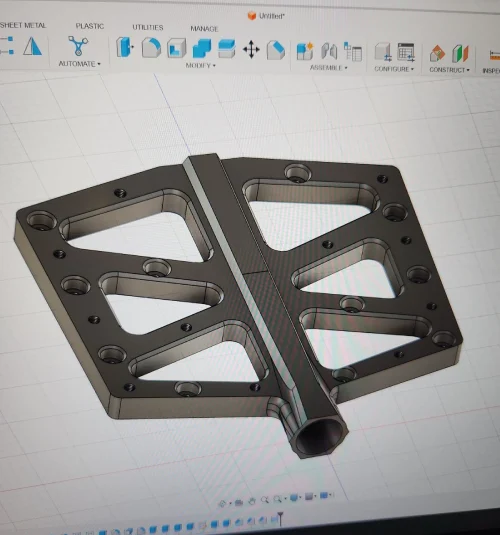The width and height of the screenshot is (500, 535).
Task: Open the configuration table icon
Action: [406, 53]
